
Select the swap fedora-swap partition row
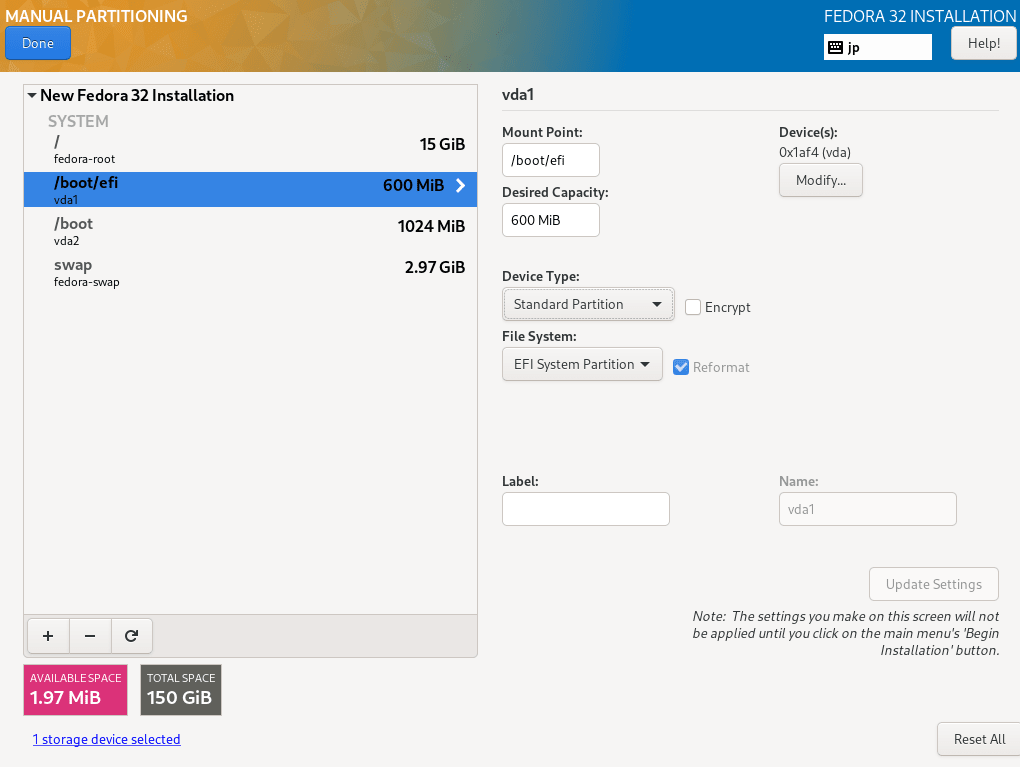click(x=250, y=272)
